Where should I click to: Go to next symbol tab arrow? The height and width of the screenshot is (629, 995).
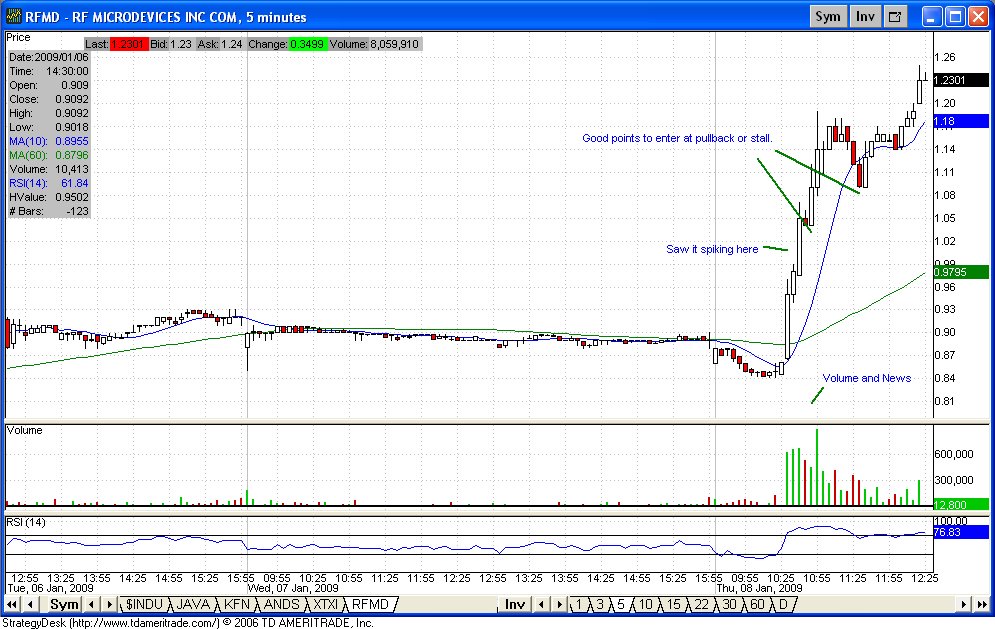tap(109, 604)
